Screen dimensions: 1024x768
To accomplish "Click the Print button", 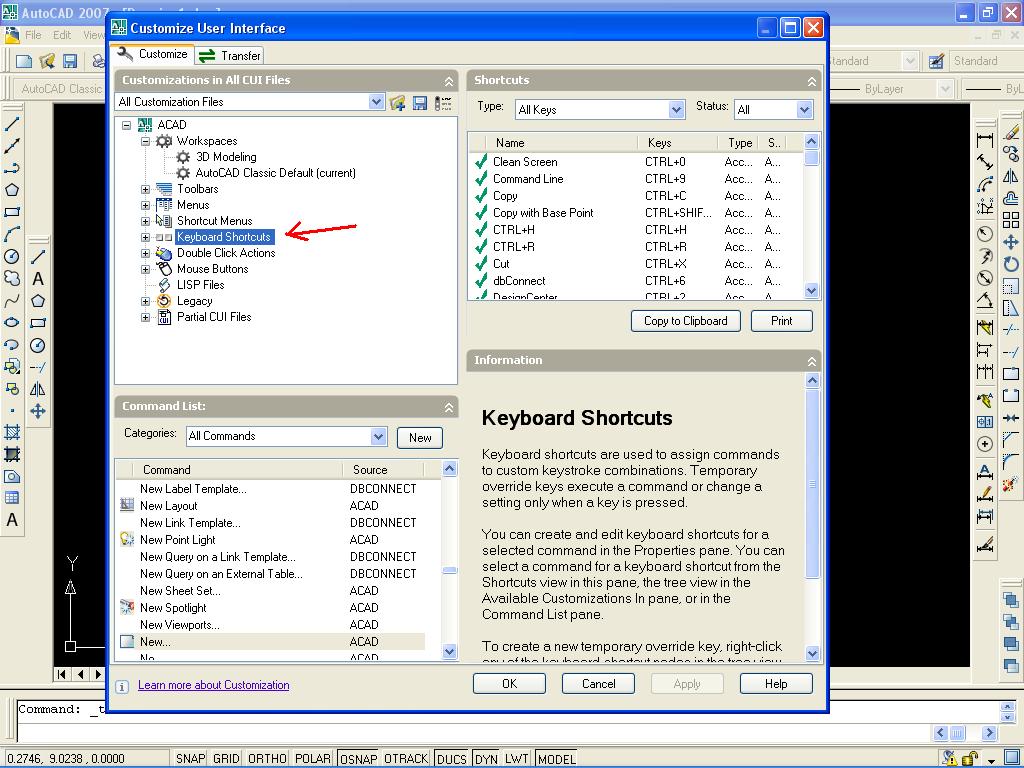I will 782,321.
